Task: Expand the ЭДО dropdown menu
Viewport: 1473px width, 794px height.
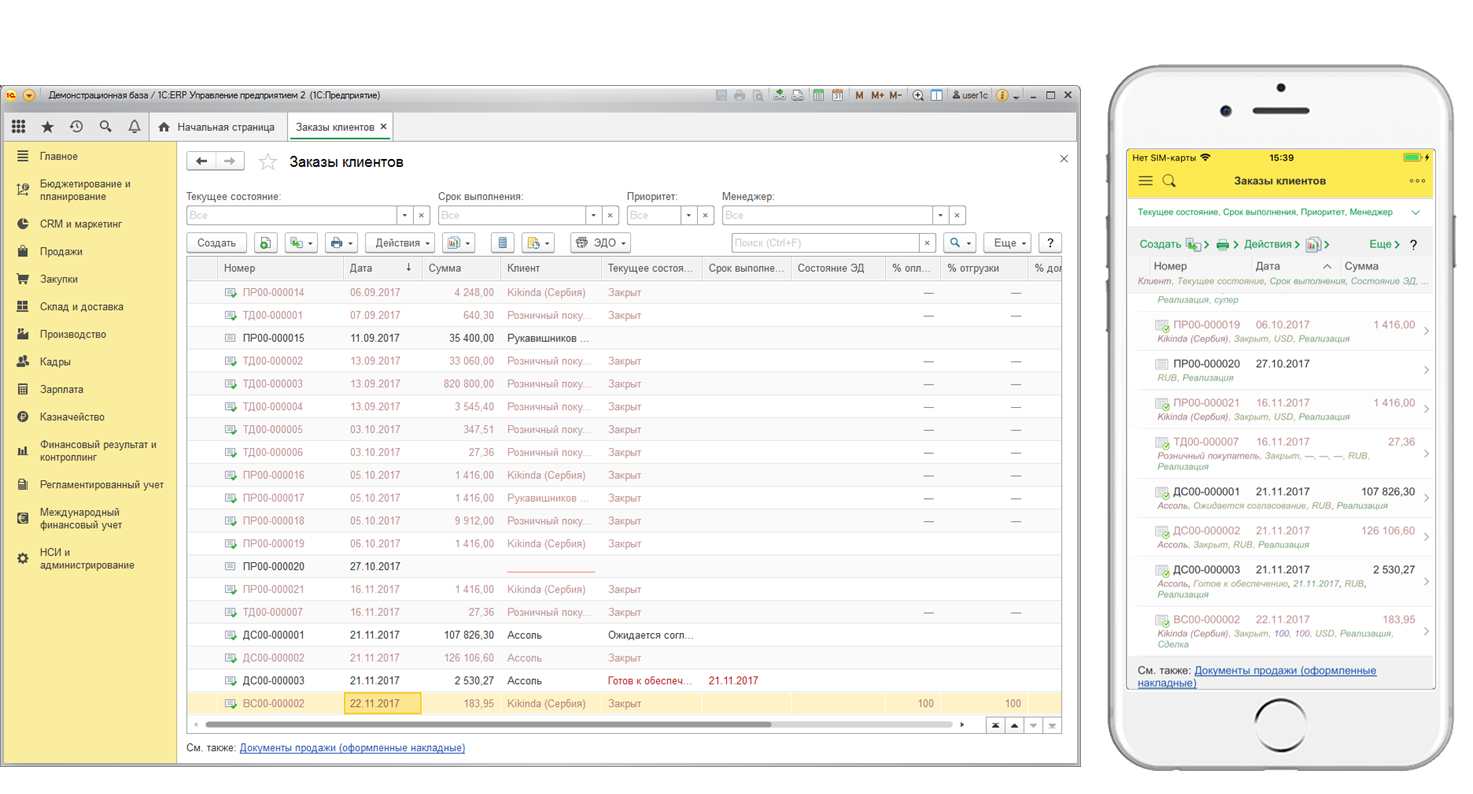Action: click(600, 243)
